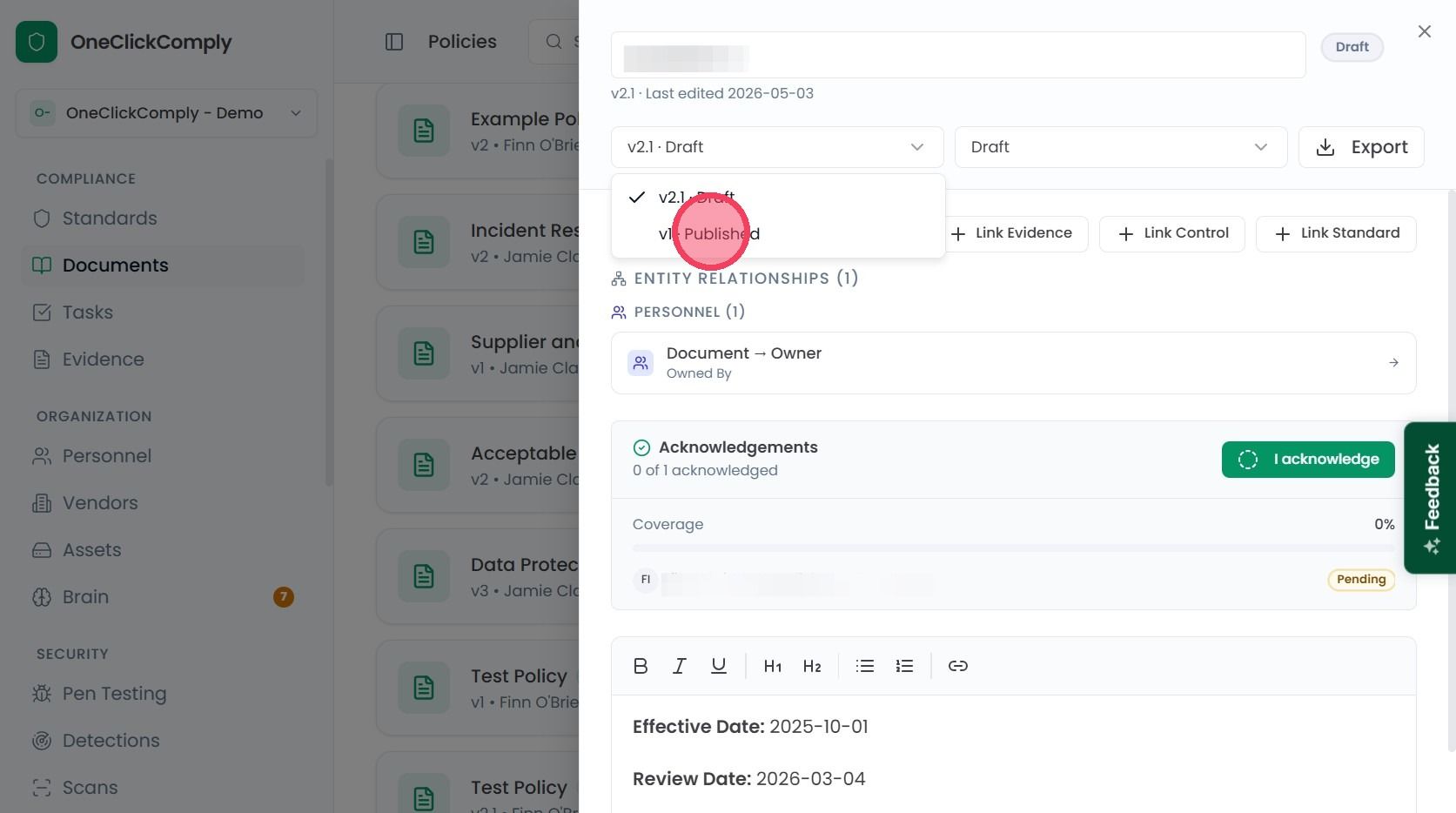
Task: Click the OneClickComply shield logo
Action: pyautogui.click(x=37, y=42)
